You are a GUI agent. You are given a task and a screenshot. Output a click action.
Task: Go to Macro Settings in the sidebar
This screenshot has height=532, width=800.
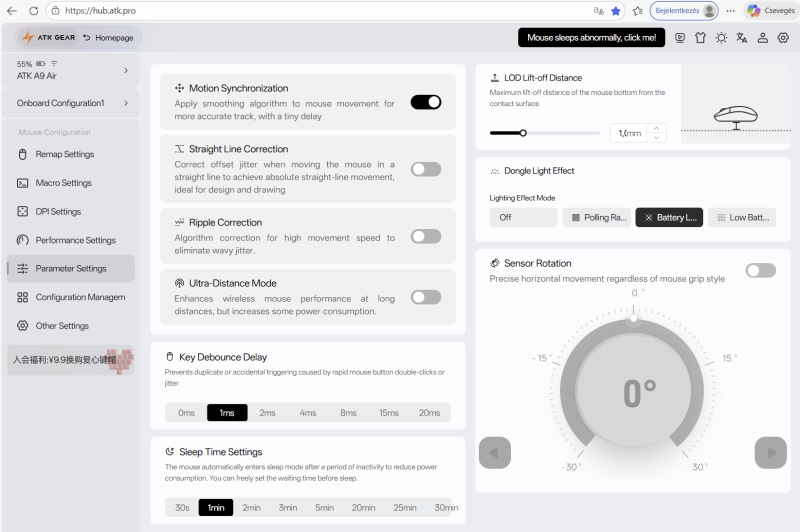(63, 183)
